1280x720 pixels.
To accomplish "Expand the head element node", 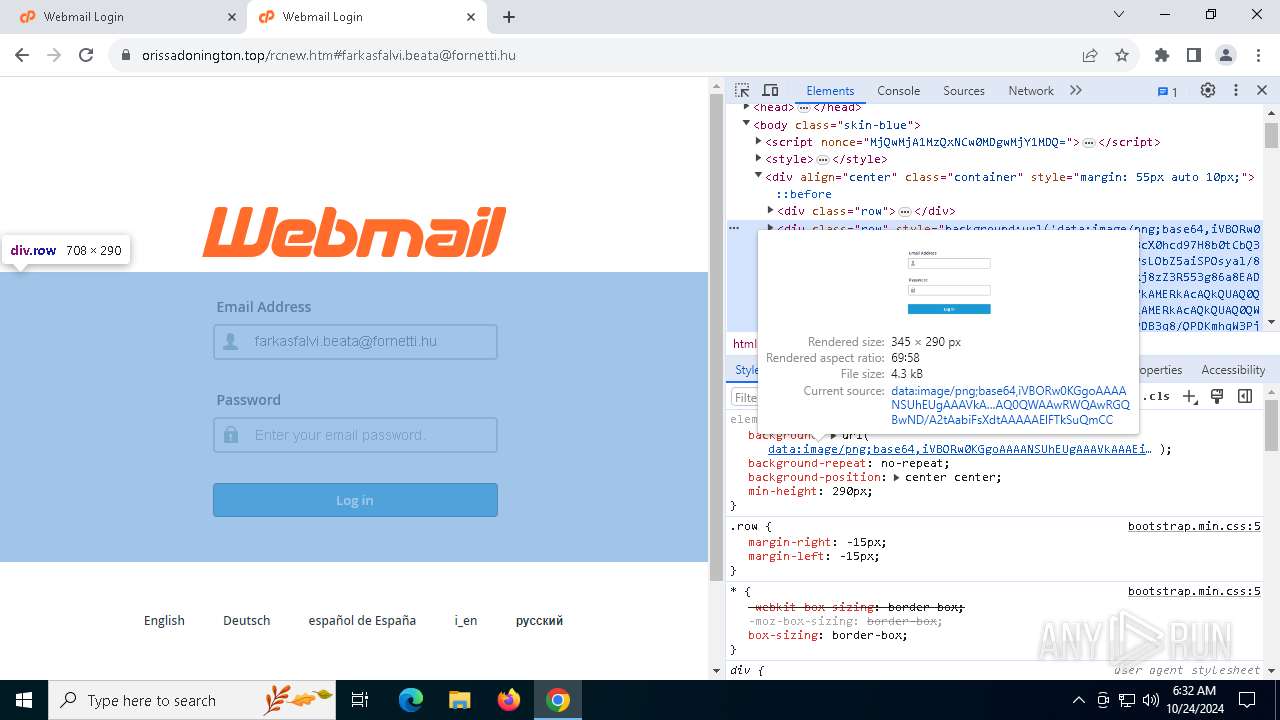I will click(x=746, y=107).
